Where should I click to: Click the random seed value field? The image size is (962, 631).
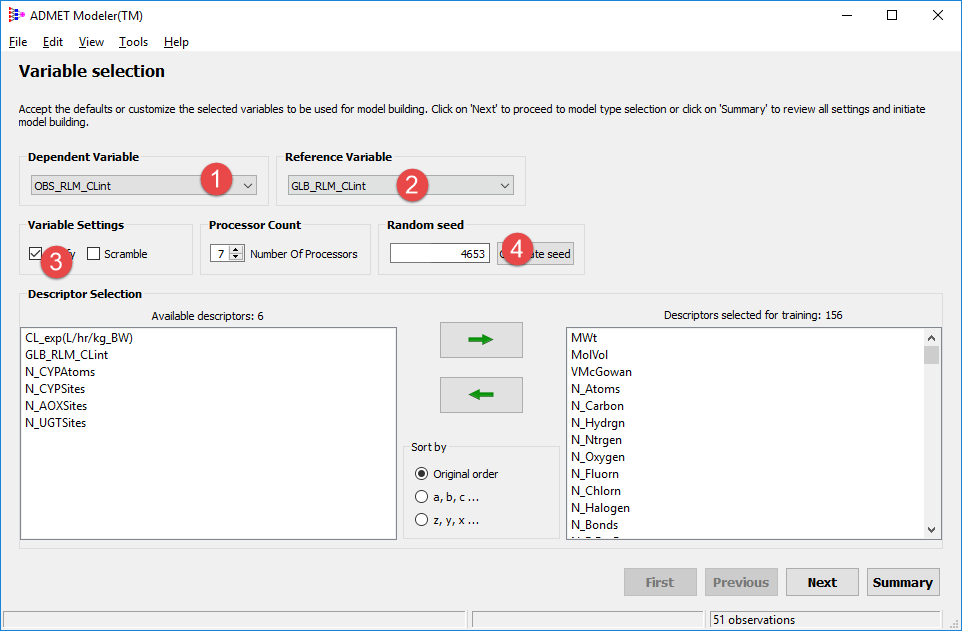point(440,254)
